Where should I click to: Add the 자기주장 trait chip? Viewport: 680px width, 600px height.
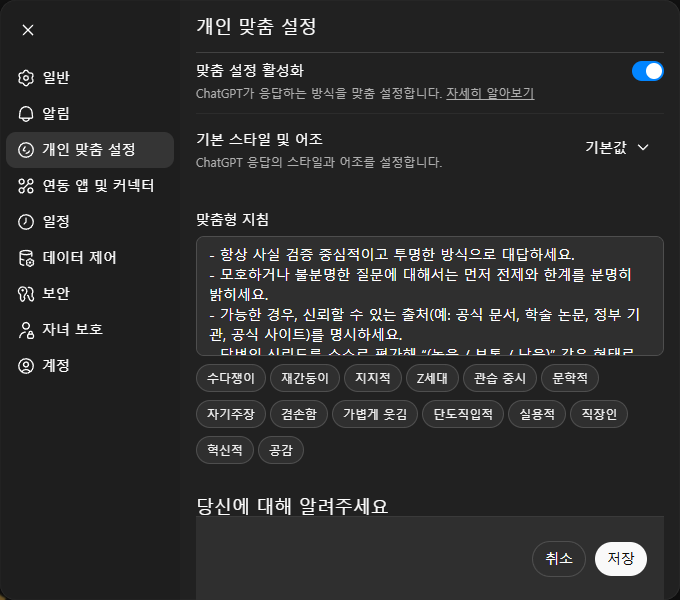[x=231, y=414]
